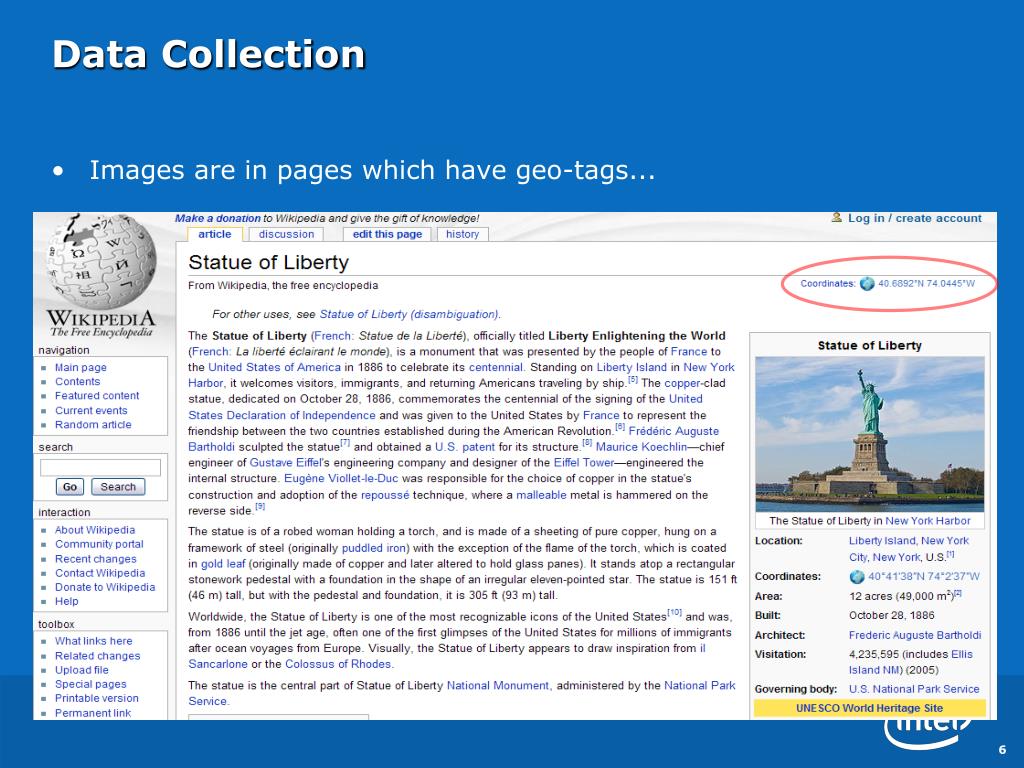Open Log in / create account link

(914, 218)
